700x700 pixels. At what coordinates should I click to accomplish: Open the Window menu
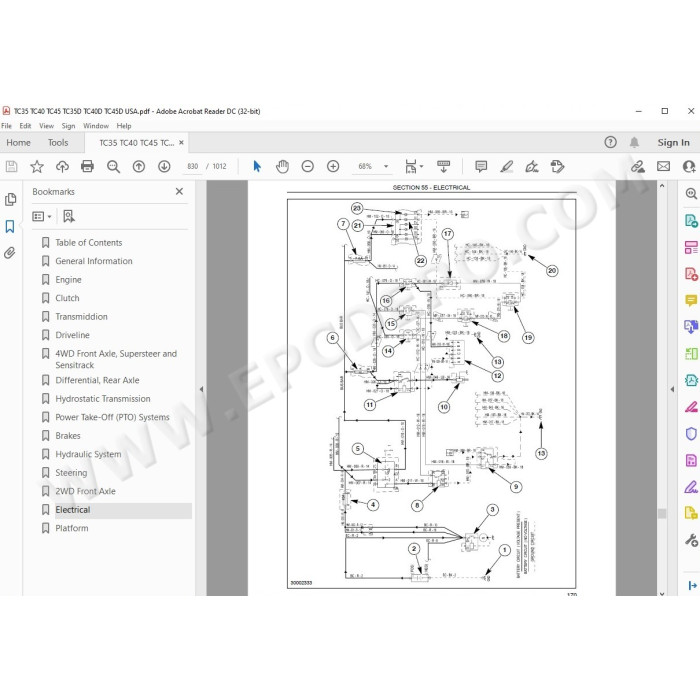click(96, 126)
